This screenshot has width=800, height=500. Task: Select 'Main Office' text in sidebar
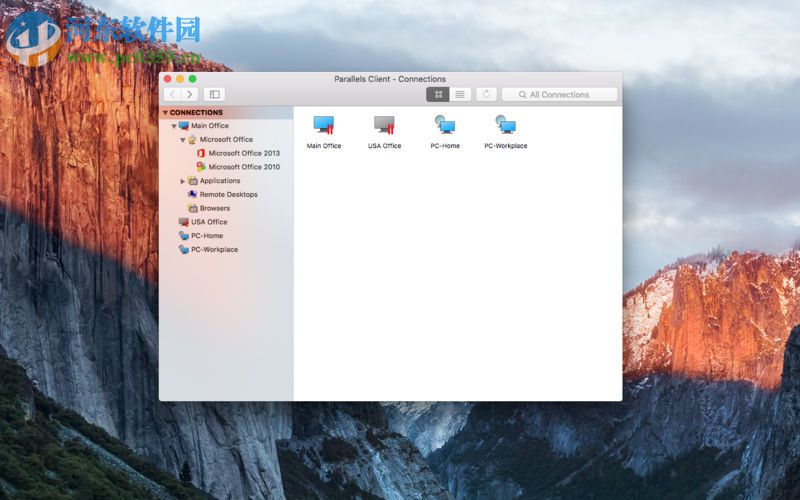click(x=210, y=126)
